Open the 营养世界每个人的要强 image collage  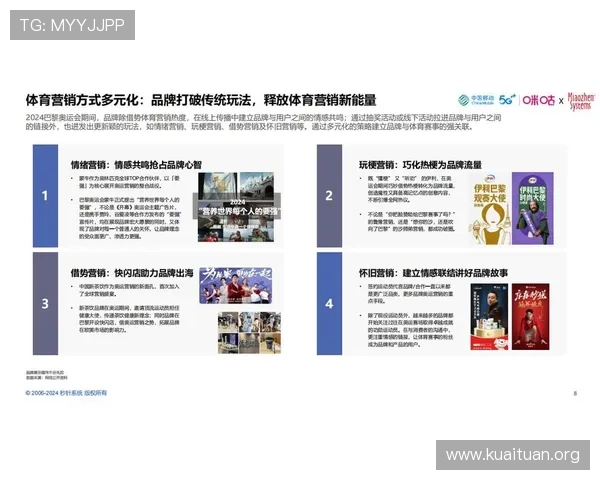[x=236, y=207]
